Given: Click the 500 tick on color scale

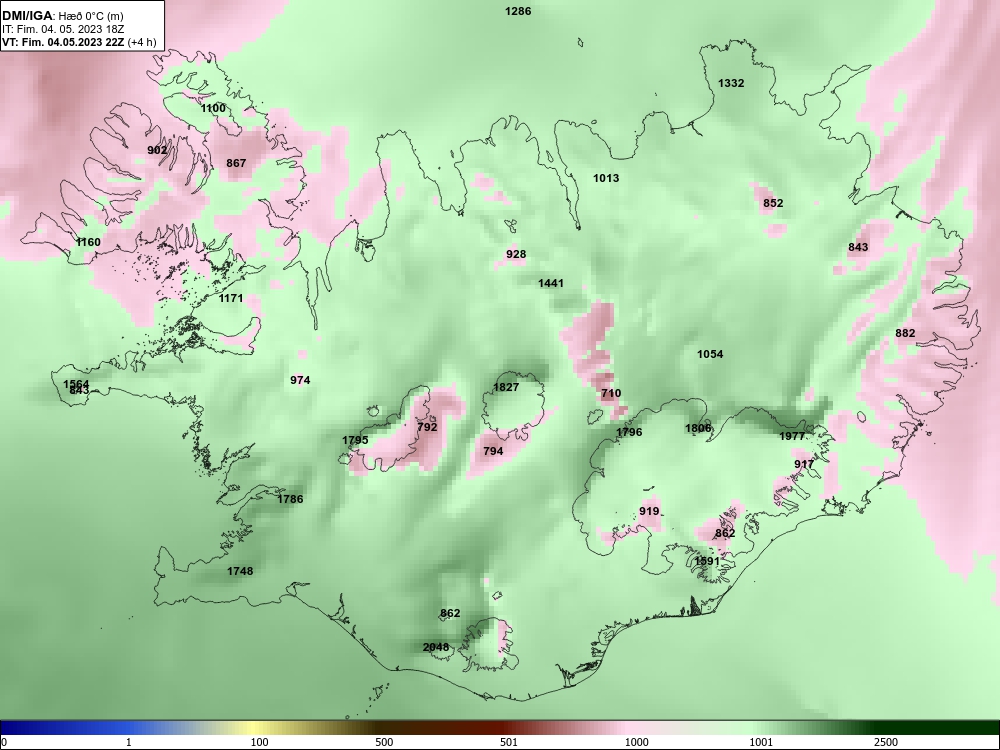Looking at the screenshot, I should (x=384, y=742).
